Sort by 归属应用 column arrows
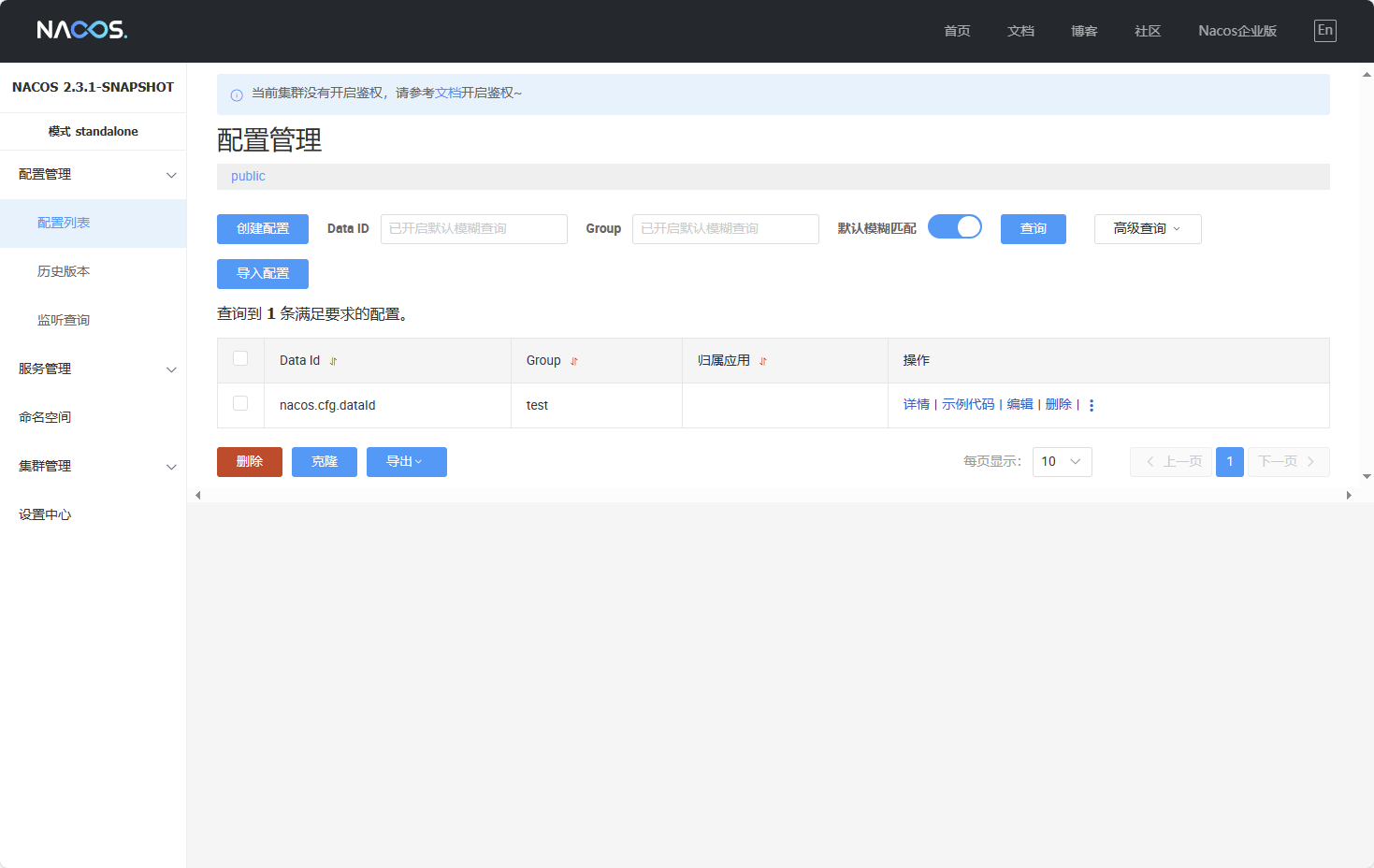1374x868 pixels. point(763,361)
